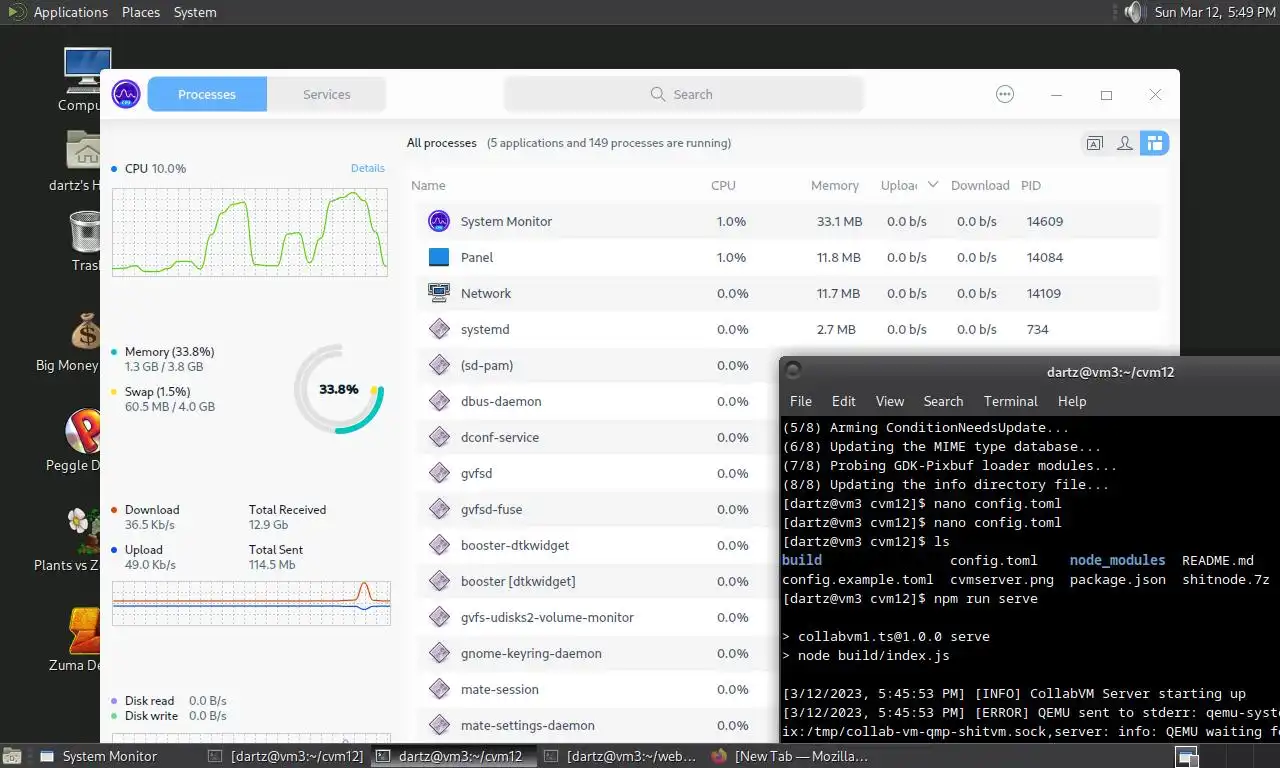Show my processes user icon
The image size is (1280, 768).
[1125, 143]
